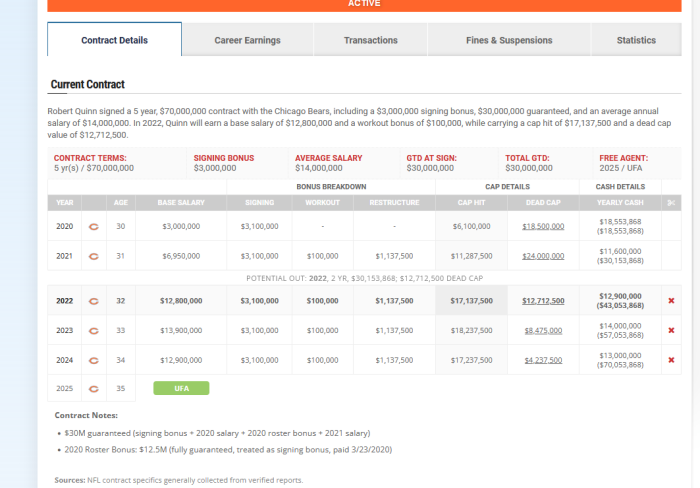The height and width of the screenshot is (488, 700).
Task: Select 2020 cap hit $6,100,000
Action: (471, 226)
